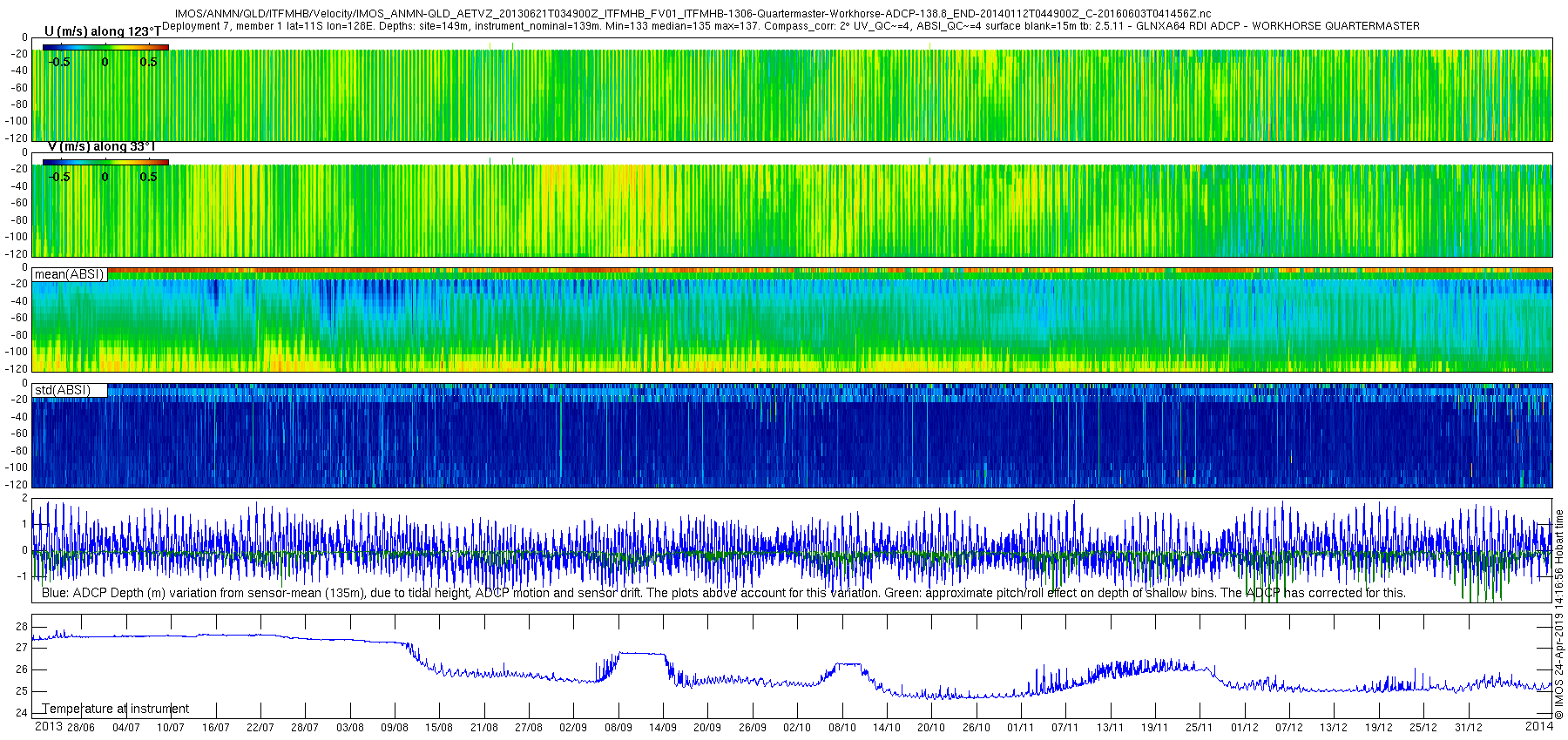Click the 'mean(ABSI)' panel label
Image resolution: width=1568 pixels, height=740 pixels.
[69, 274]
